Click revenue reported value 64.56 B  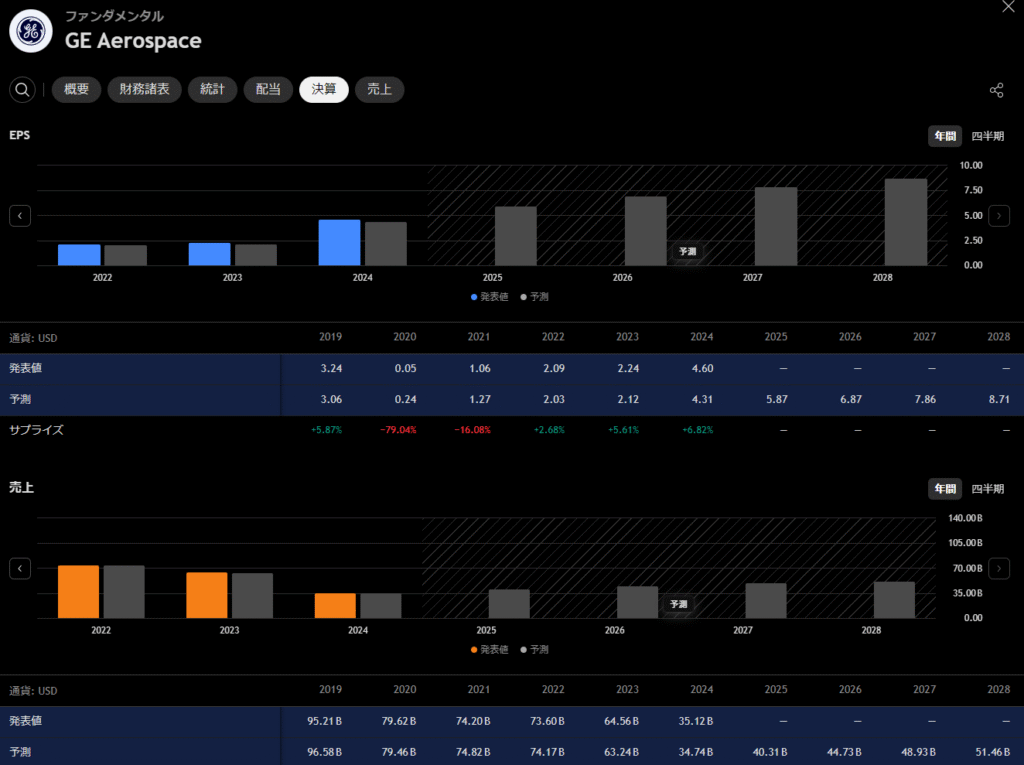coord(621,721)
